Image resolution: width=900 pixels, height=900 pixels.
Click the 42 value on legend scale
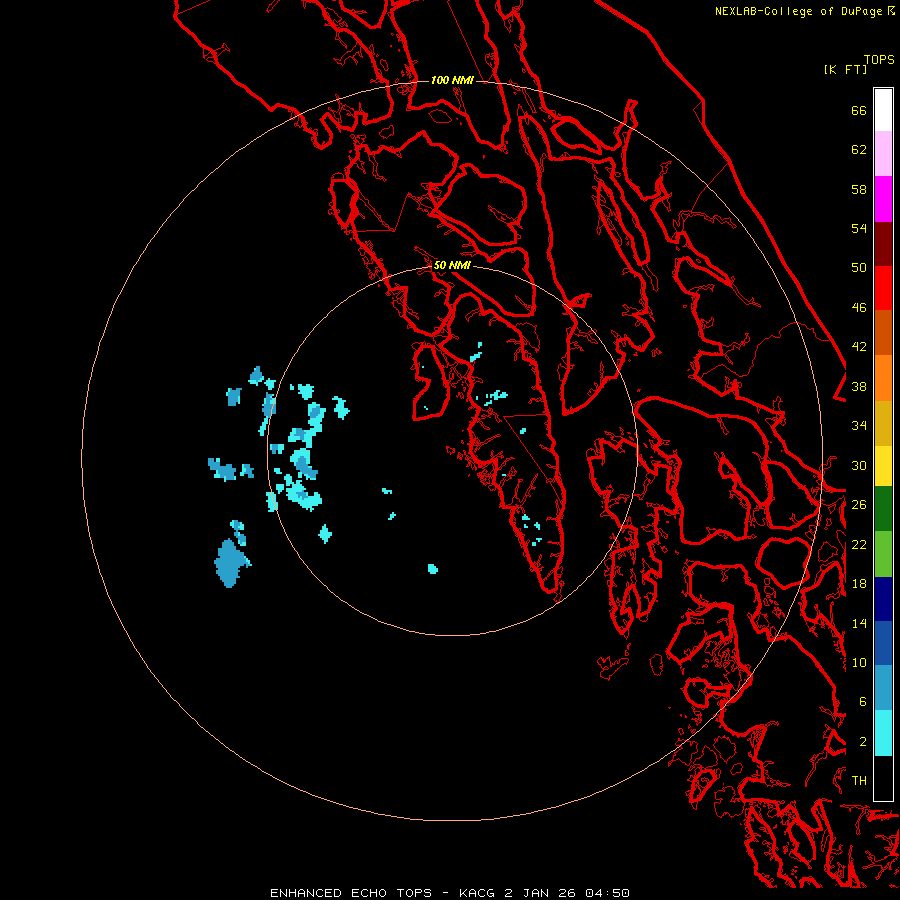pos(859,347)
